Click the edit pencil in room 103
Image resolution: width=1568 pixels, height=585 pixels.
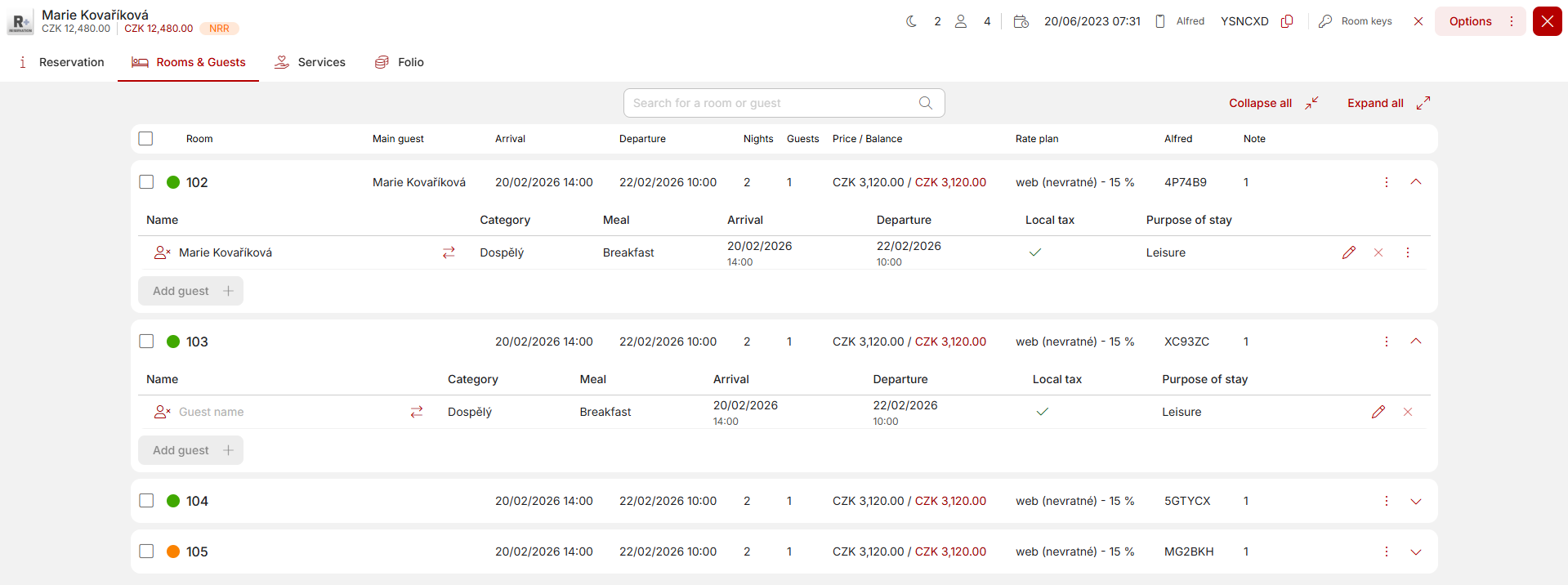[1378, 412]
